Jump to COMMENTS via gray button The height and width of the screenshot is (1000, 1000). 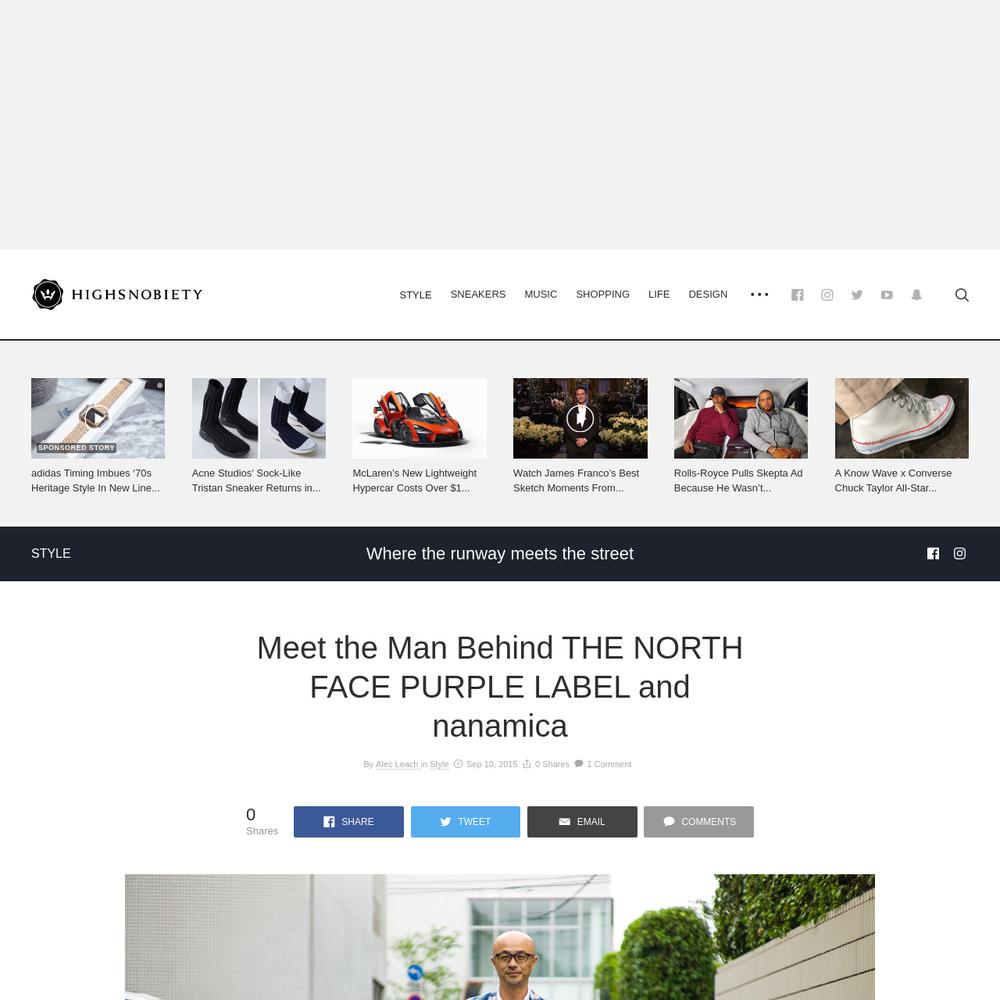point(698,821)
